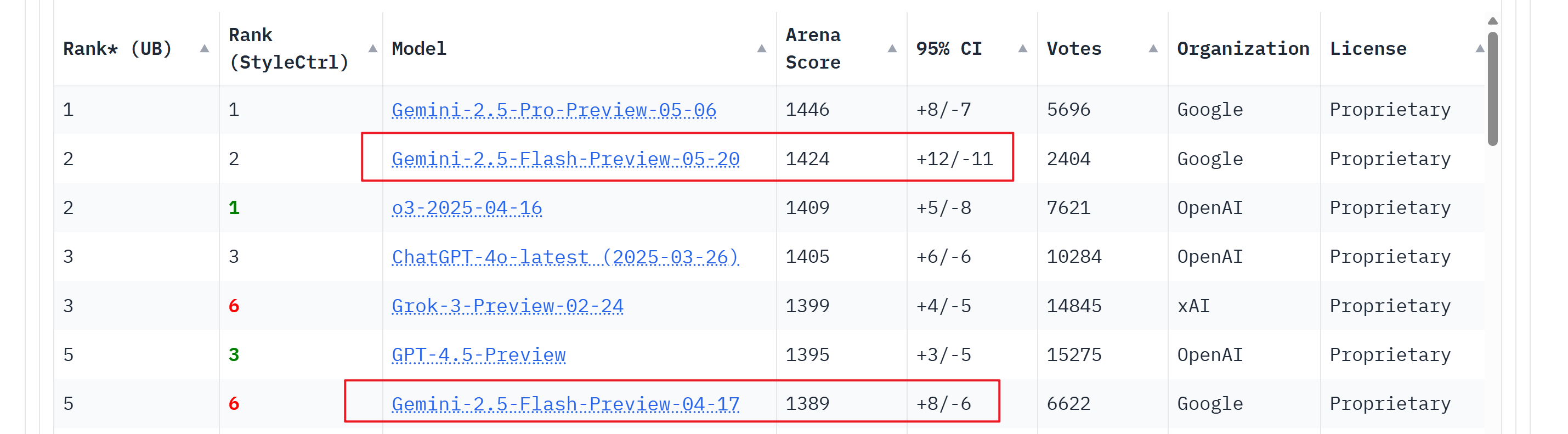Open Gemini-2.5-Flash-Preview-04-17 model link
Image resolution: width=1568 pixels, height=434 pixels.
click(565, 404)
